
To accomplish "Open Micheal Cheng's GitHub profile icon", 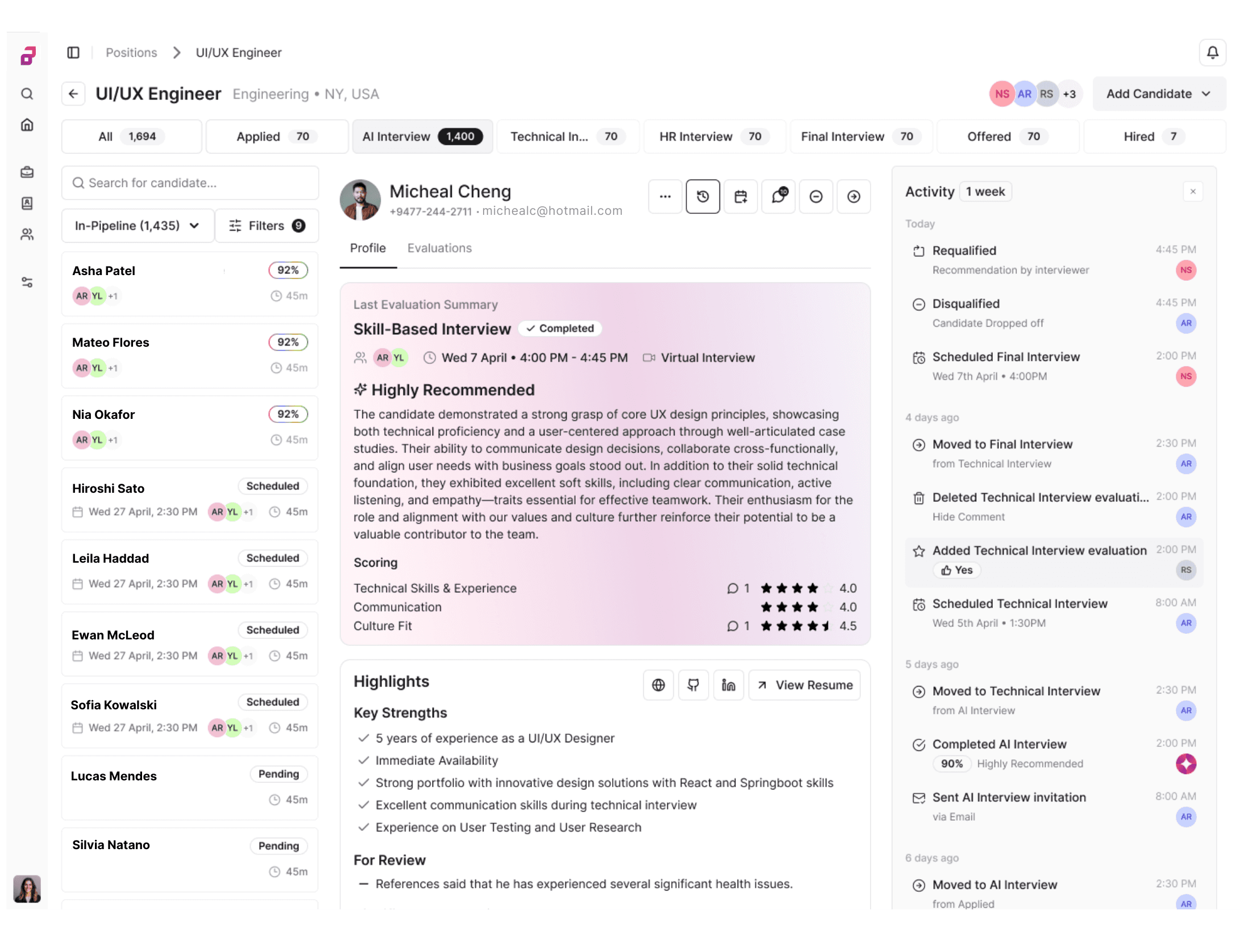I will [693, 685].
